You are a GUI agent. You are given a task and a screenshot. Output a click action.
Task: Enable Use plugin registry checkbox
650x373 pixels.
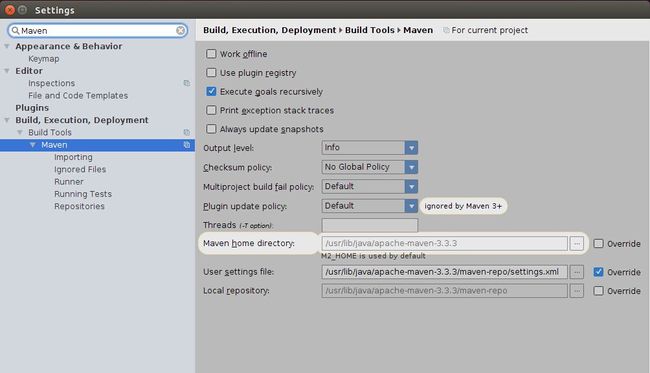pyautogui.click(x=211, y=73)
